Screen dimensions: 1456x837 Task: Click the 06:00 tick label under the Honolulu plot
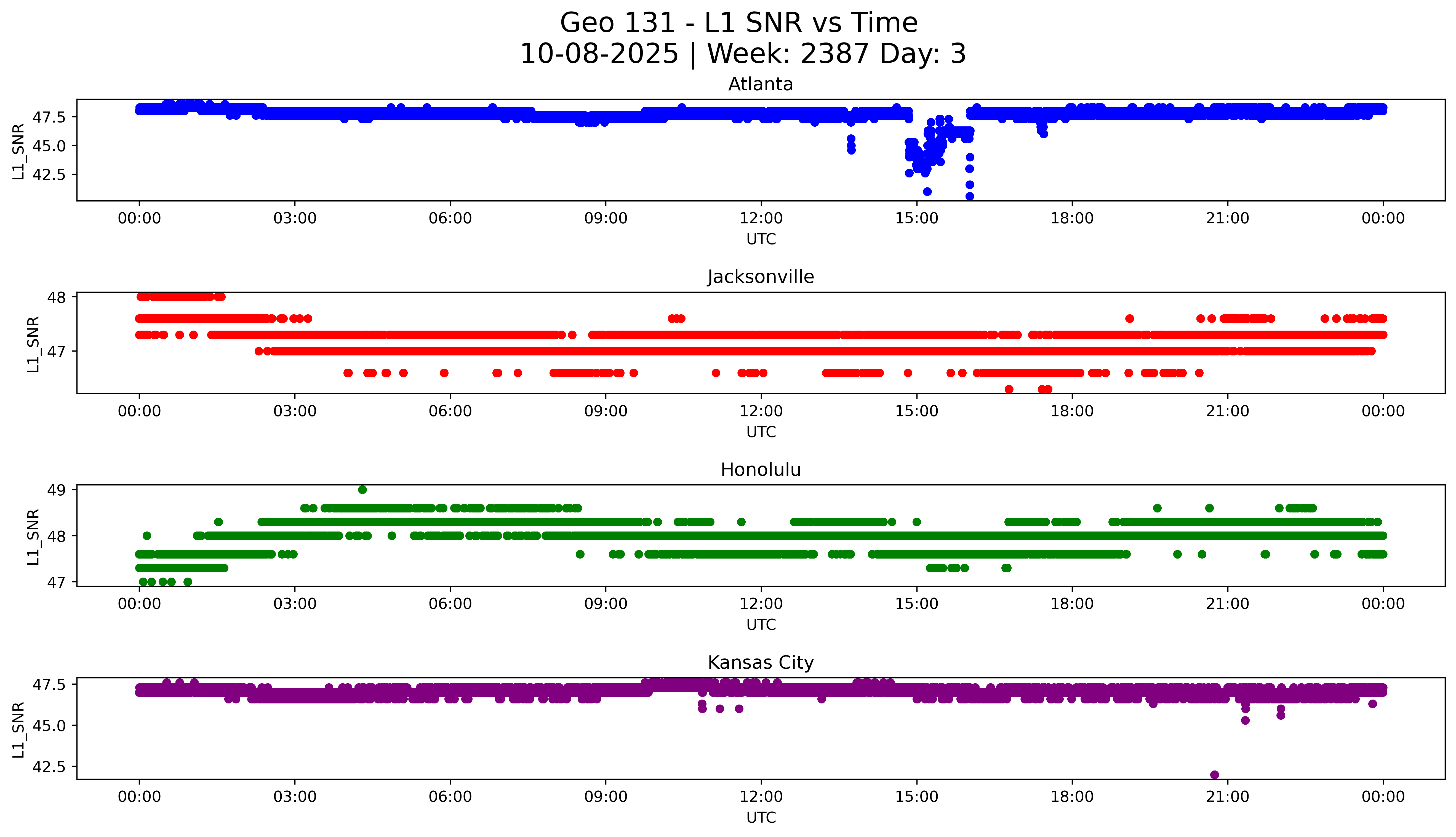[x=450, y=604]
